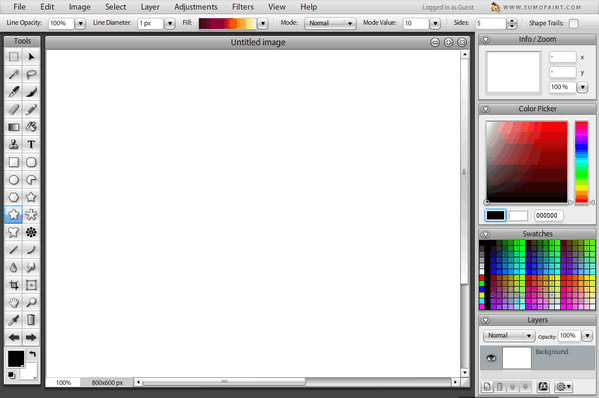
Task: Select the Smudge tool
Action: (x=31, y=267)
